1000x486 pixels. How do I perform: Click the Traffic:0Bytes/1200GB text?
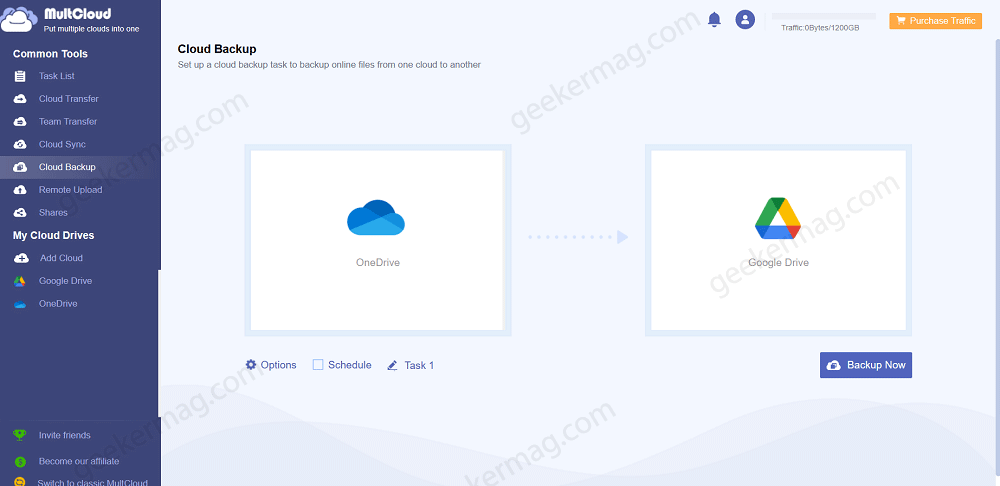coord(820,28)
